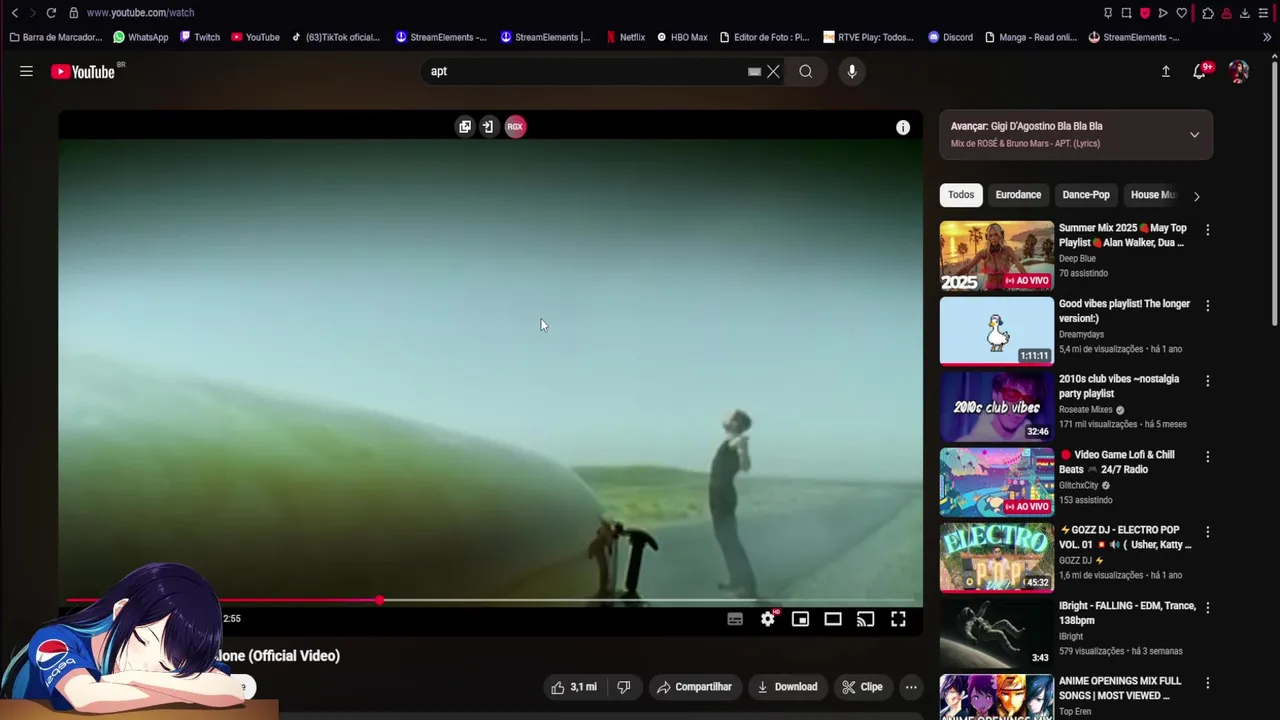1280x720 pixels.
Task: Open Summer Mix 2025 live thumbnail
Action: [997, 256]
